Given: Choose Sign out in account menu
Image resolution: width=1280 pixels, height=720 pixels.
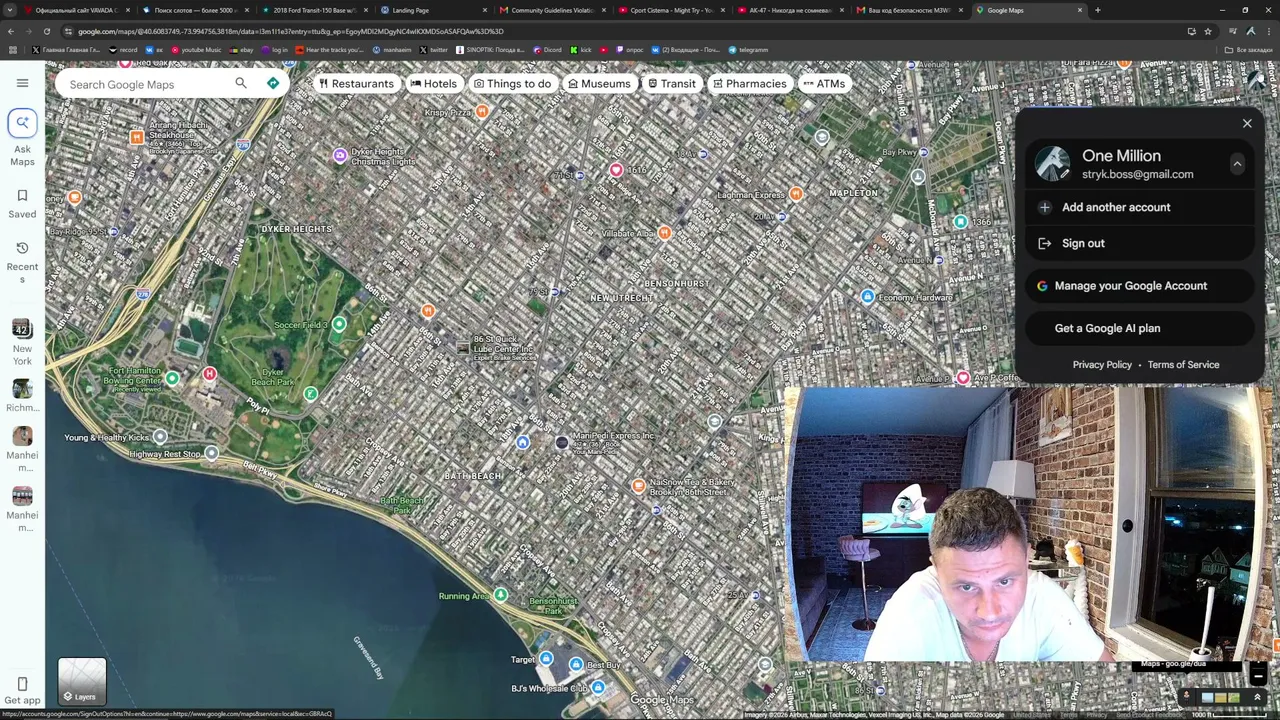Looking at the screenshot, I should [x=1139, y=243].
